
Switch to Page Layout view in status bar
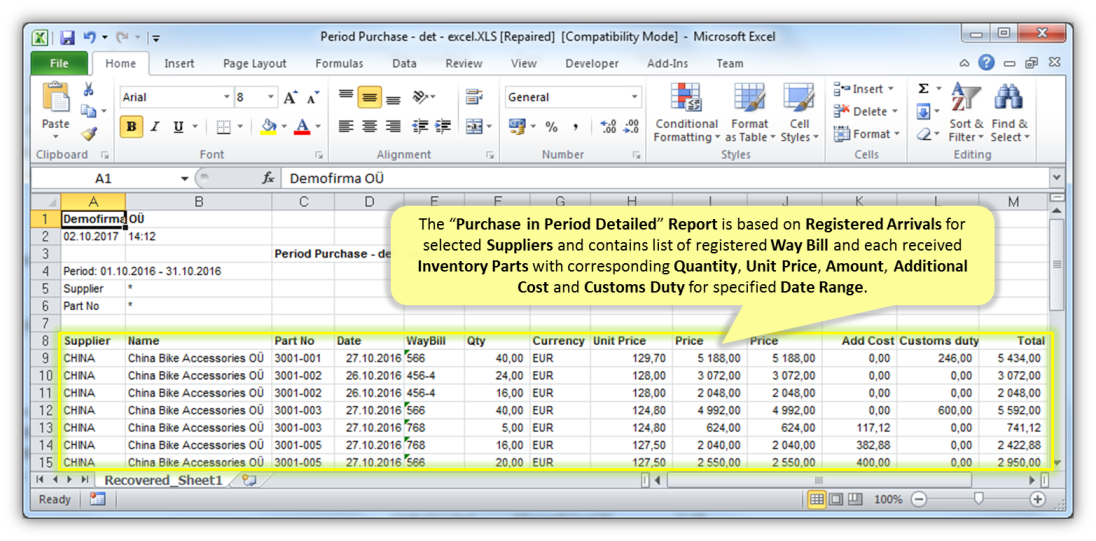point(836,499)
